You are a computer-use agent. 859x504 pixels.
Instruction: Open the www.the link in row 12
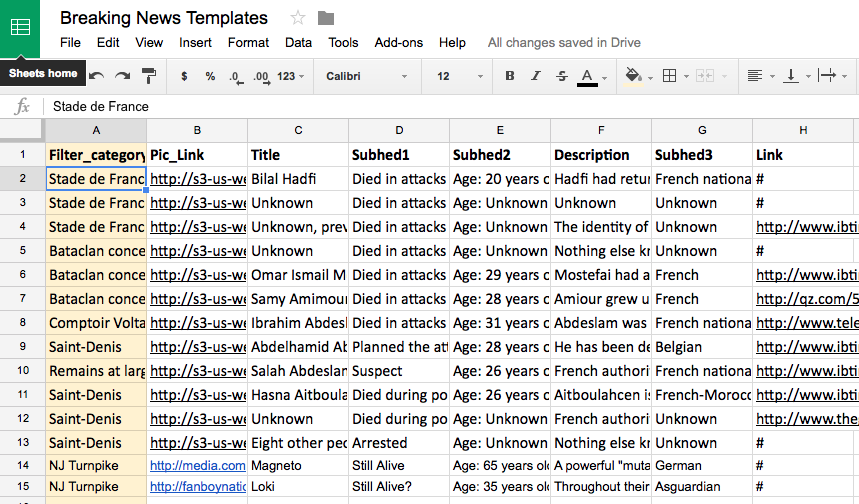click(x=807, y=419)
